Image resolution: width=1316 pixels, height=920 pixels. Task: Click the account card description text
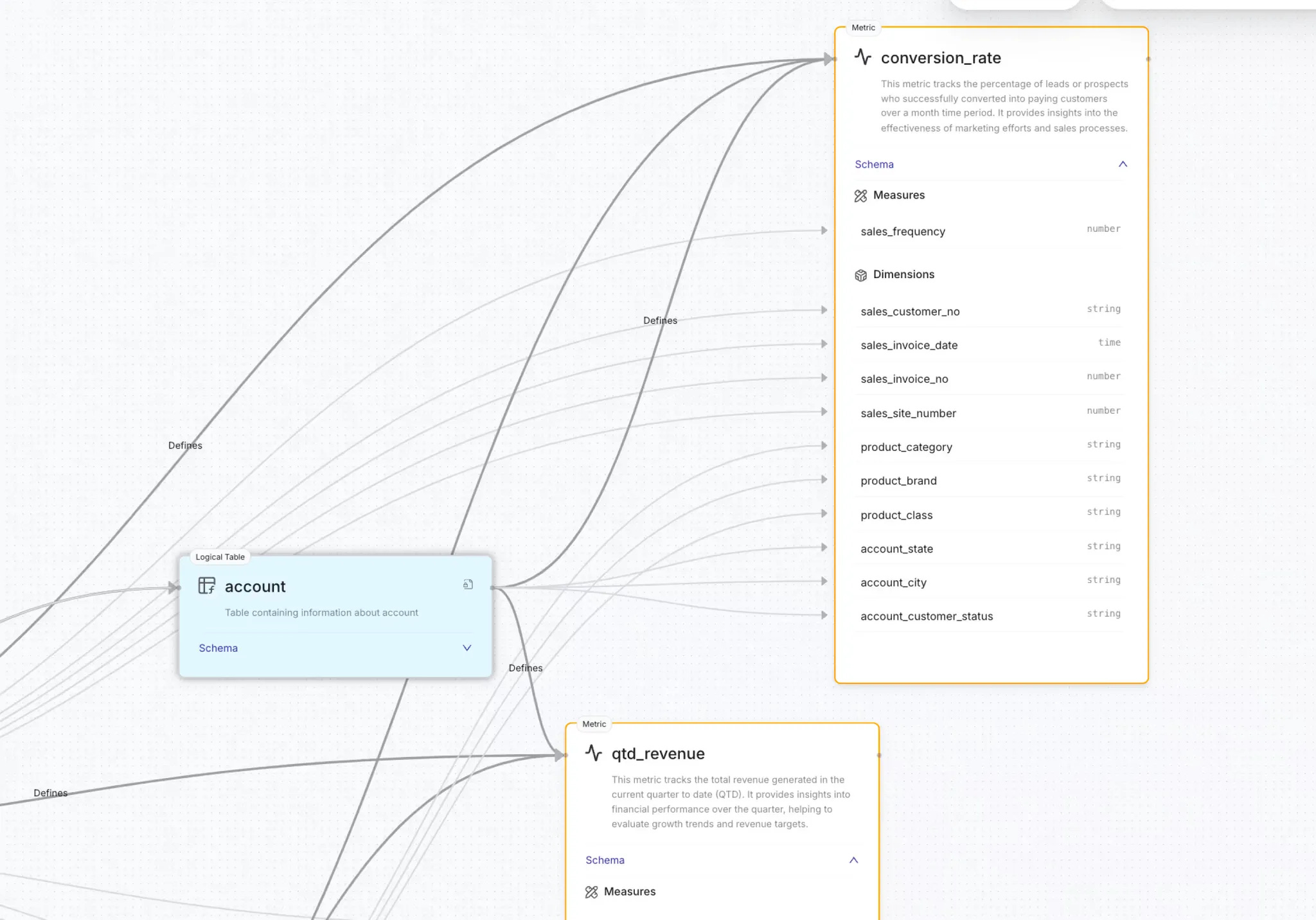pos(321,613)
